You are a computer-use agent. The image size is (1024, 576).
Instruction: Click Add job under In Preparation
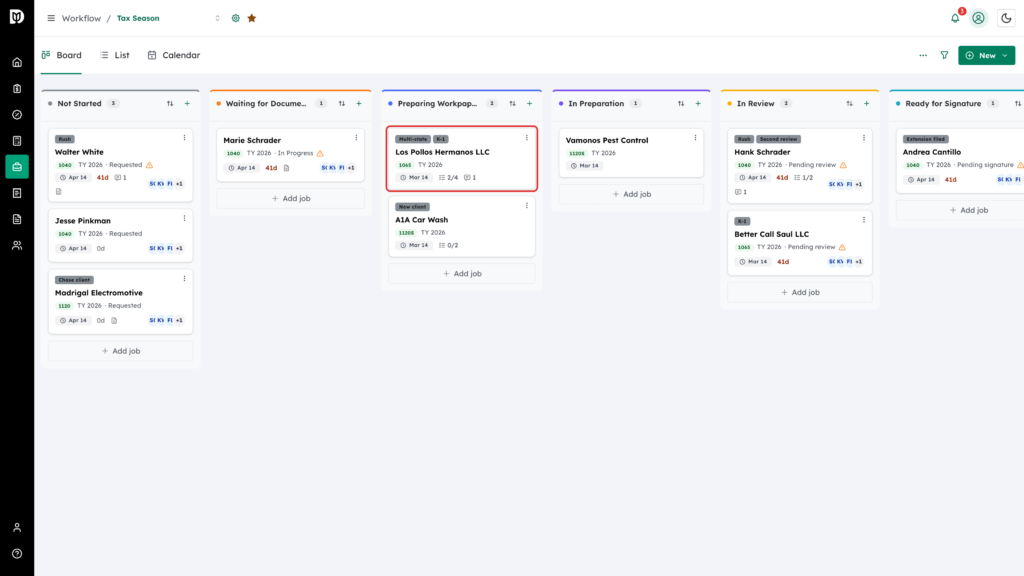tap(632, 194)
